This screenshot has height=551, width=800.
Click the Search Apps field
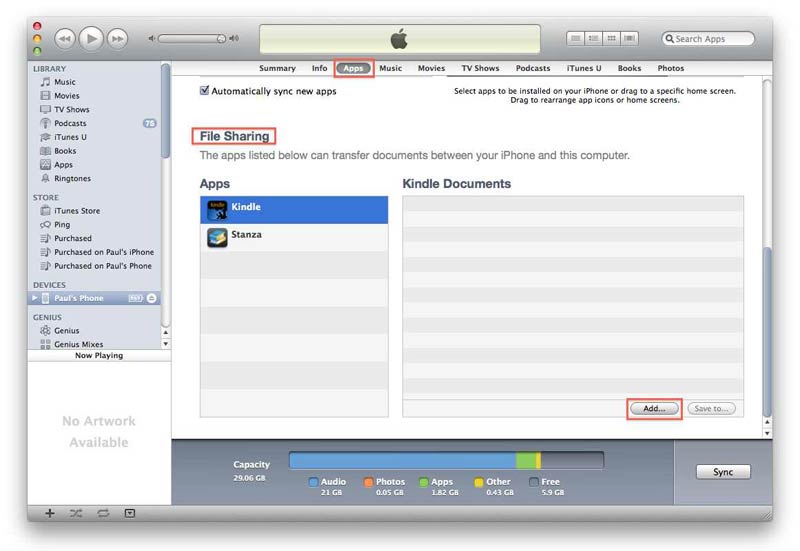pos(708,39)
